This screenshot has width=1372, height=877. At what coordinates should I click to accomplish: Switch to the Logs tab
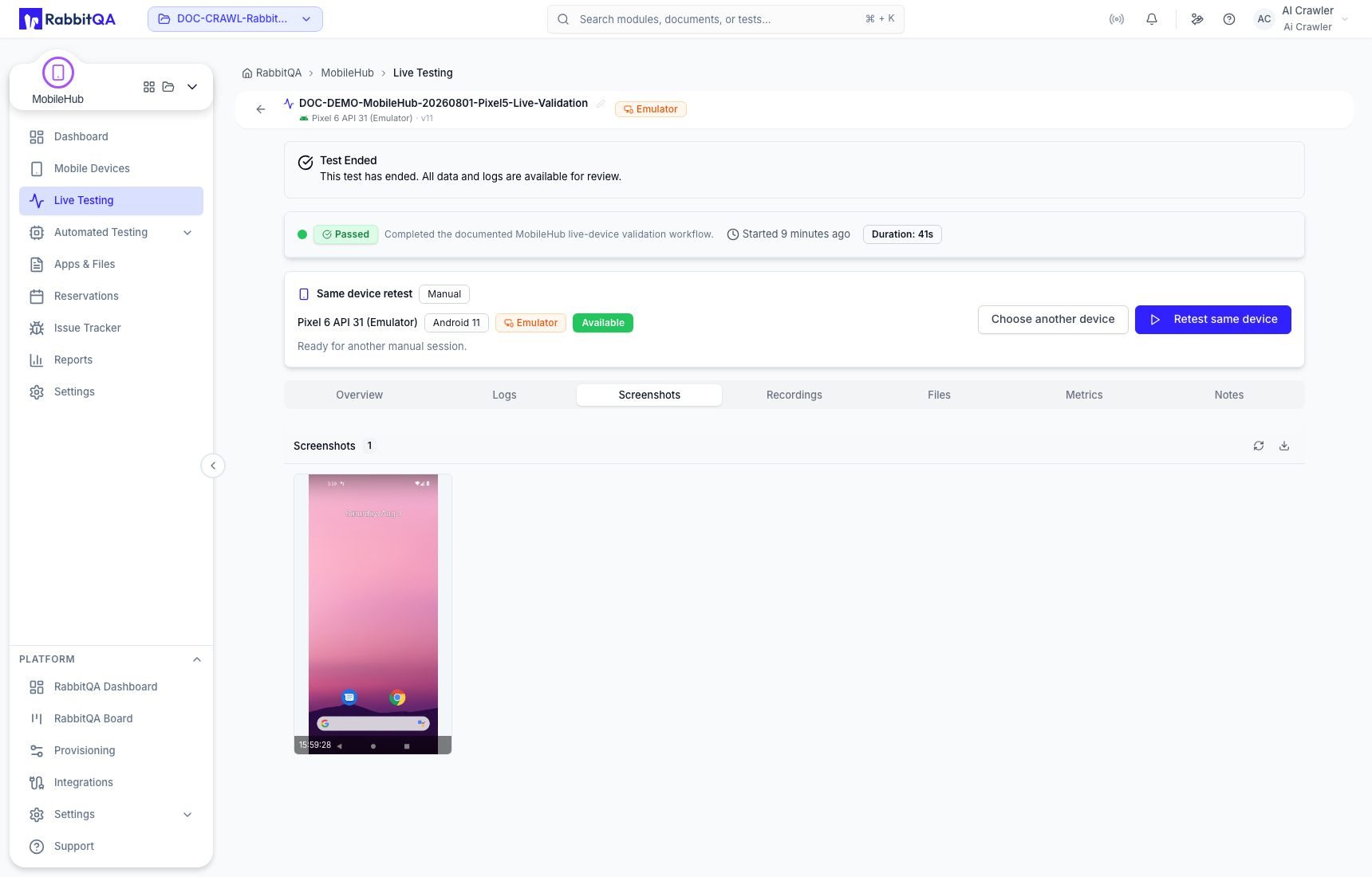coord(504,395)
